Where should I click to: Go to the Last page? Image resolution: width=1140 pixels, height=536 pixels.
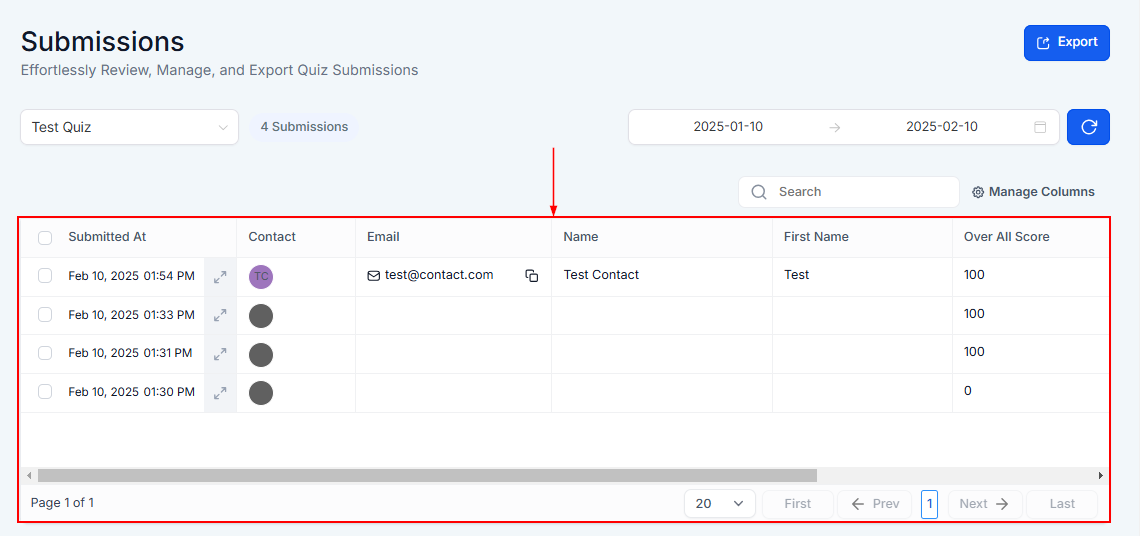(1062, 503)
